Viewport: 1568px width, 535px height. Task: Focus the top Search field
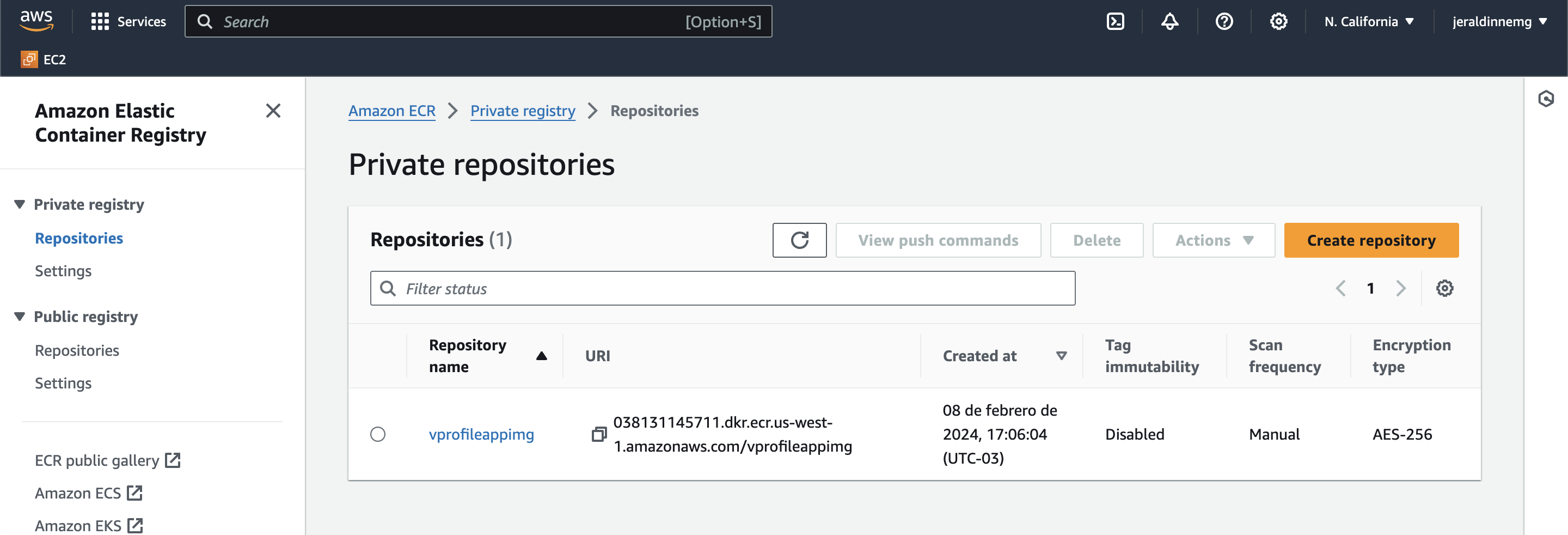tap(478, 21)
